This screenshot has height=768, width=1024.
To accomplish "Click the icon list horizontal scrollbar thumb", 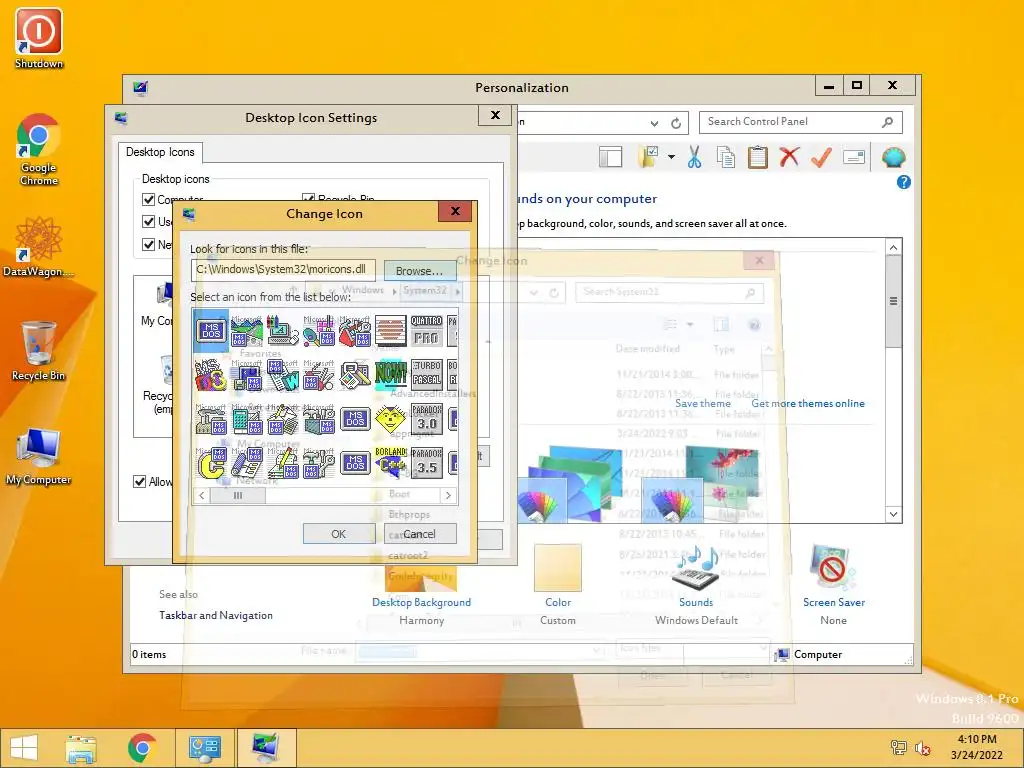I will tap(238, 496).
